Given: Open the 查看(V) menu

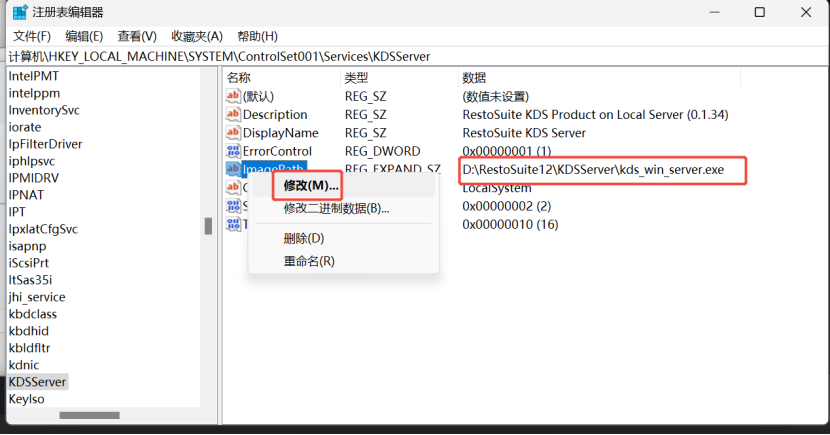Looking at the screenshot, I should click(137, 36).
